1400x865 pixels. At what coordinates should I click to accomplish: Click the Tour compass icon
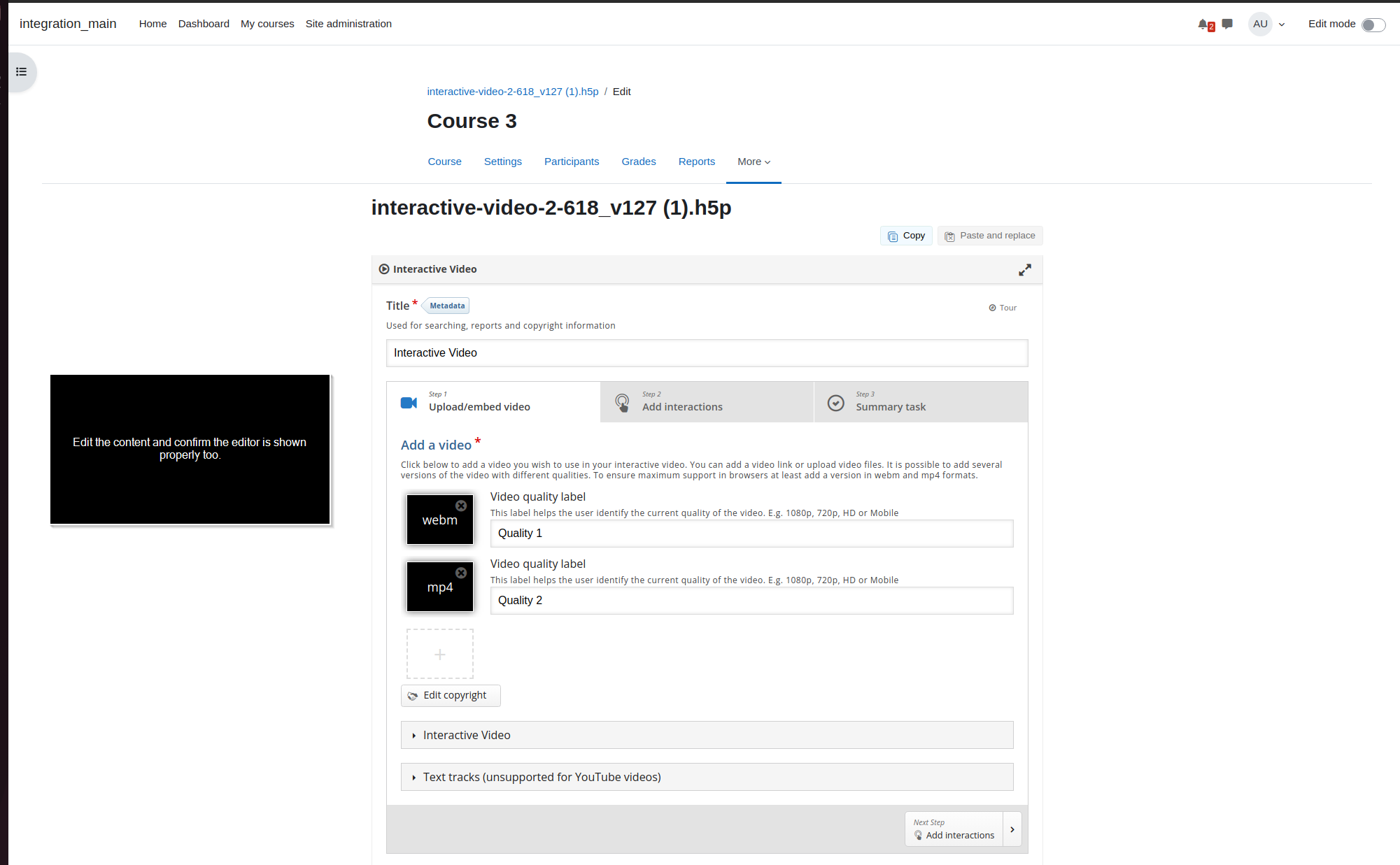click(992, 308)
